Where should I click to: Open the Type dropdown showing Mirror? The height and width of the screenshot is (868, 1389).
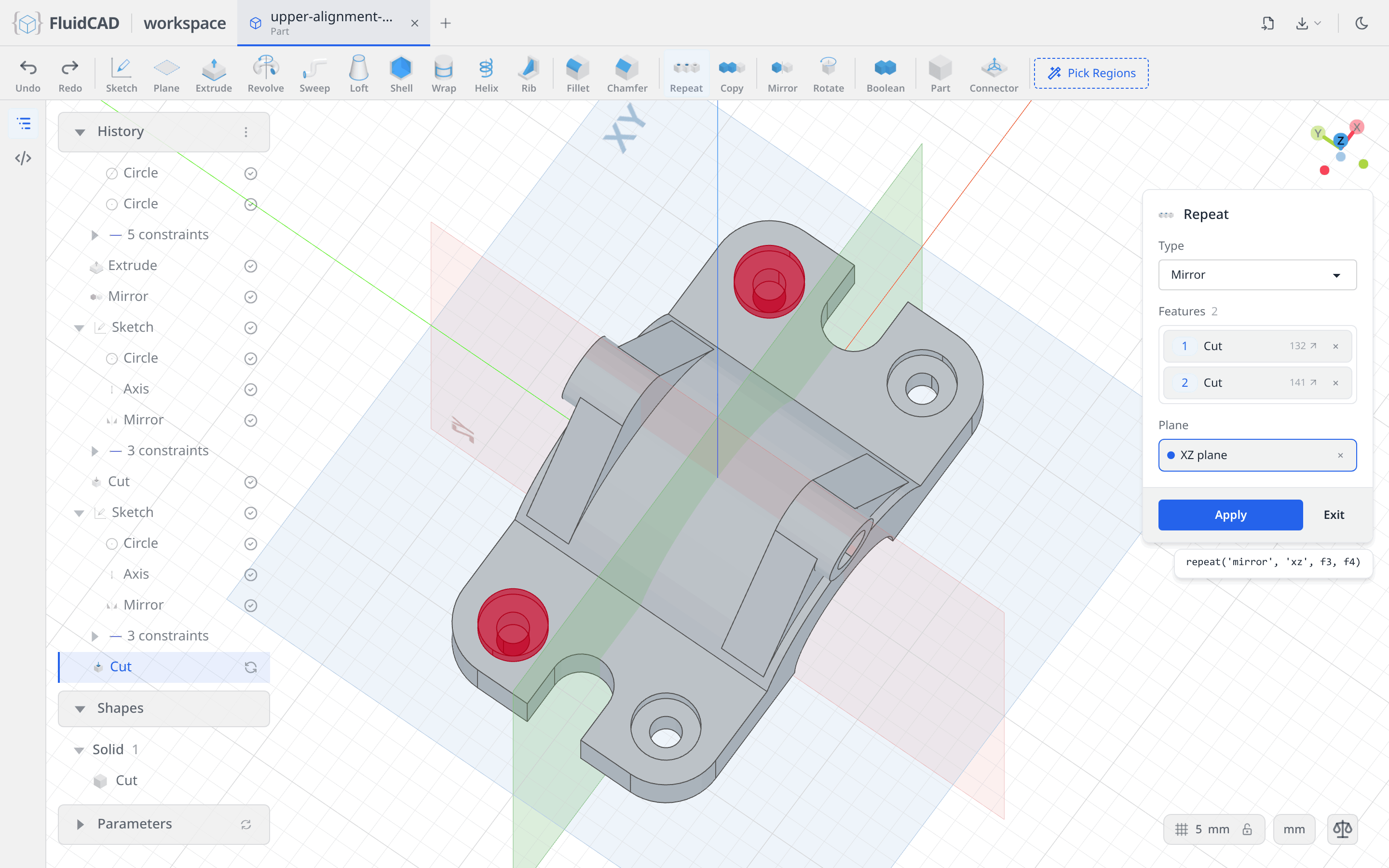(1257, 275)
